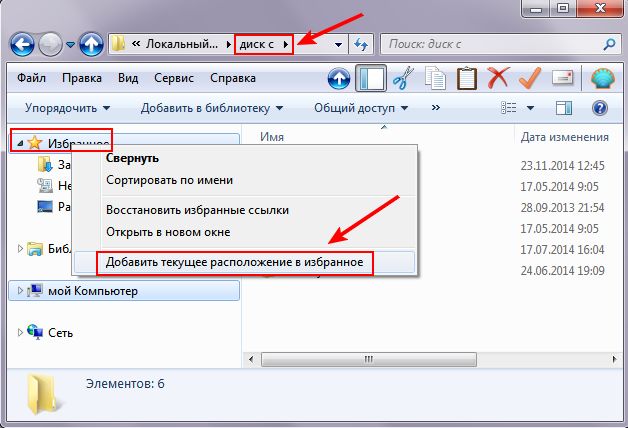The height and width of the screenshot is (428, 628).
Task: Click the Библиотеки folder icon
Action: [x=35, y=249]
